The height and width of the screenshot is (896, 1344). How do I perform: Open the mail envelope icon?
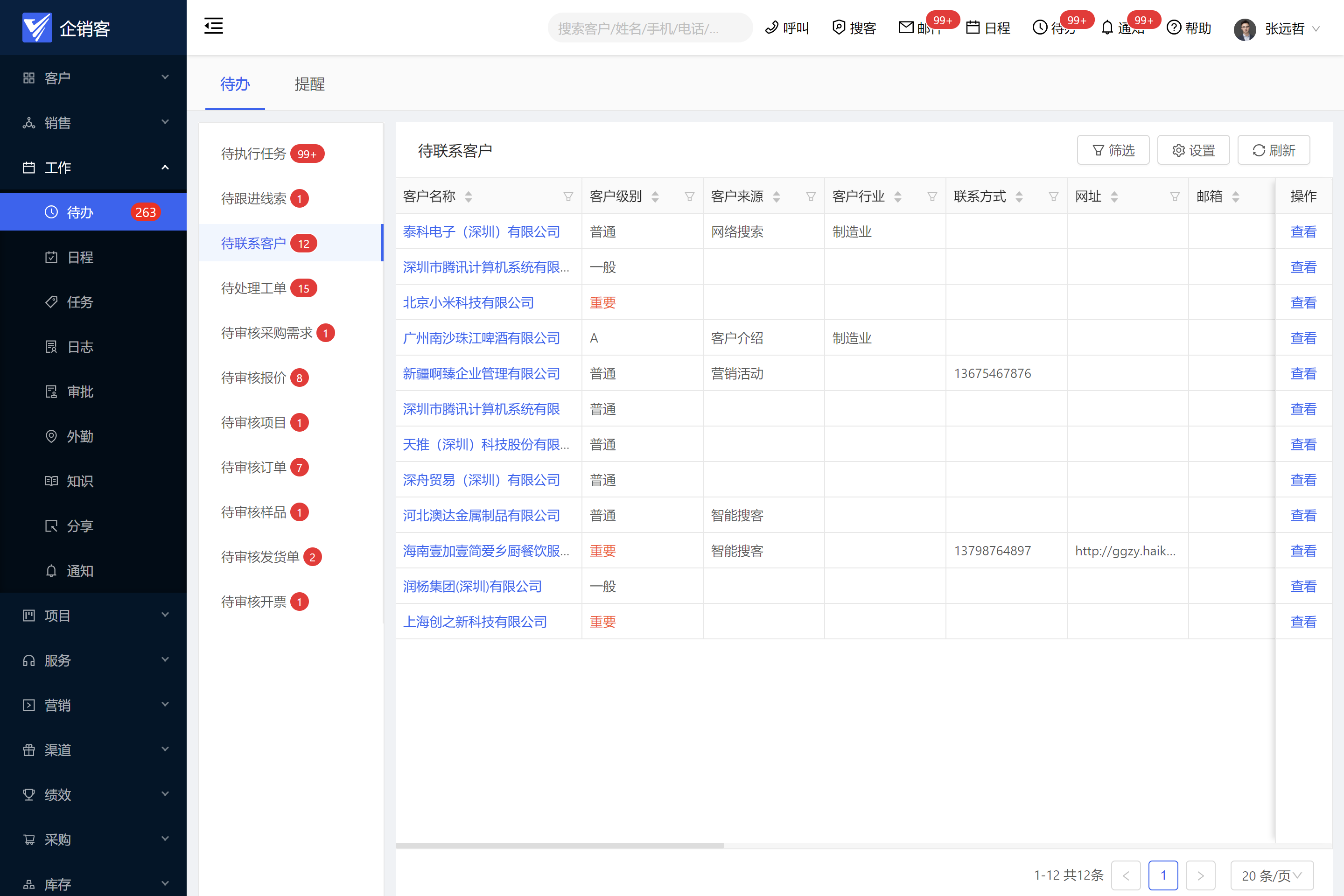tap(906, 28)
